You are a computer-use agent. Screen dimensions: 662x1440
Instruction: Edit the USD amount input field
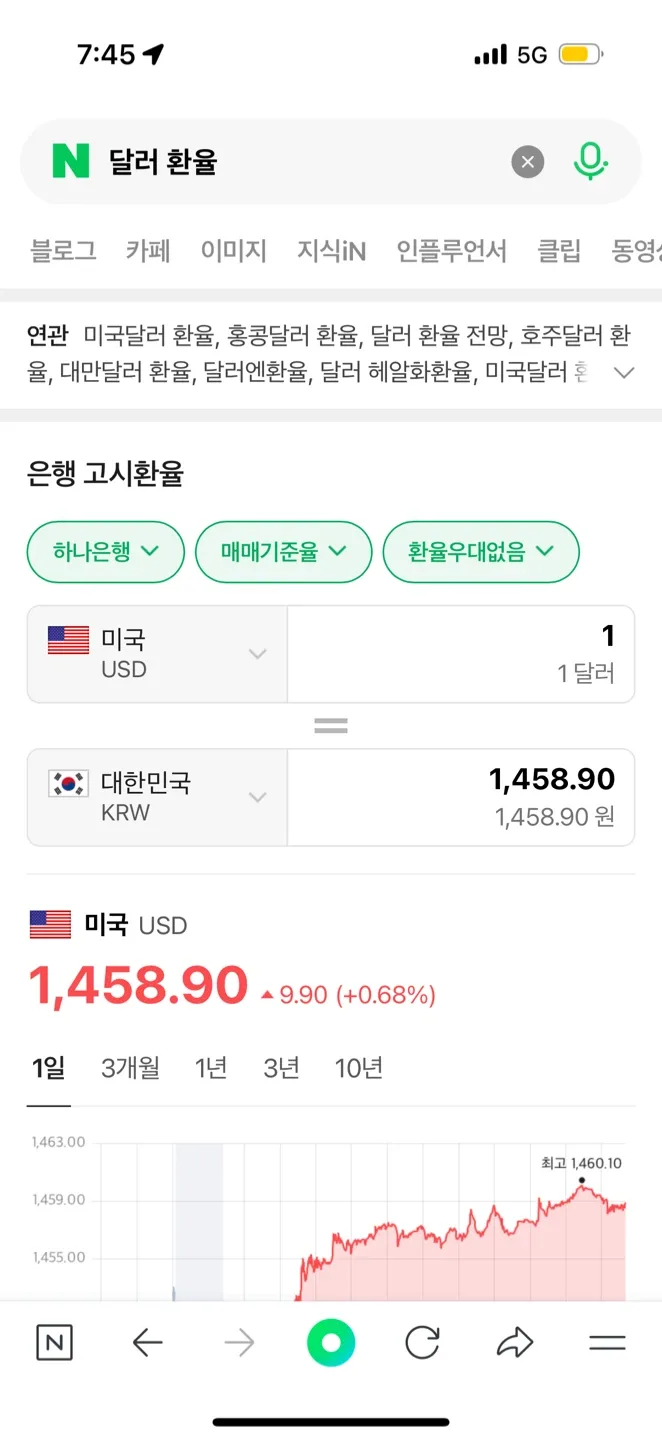click(460, 654)
